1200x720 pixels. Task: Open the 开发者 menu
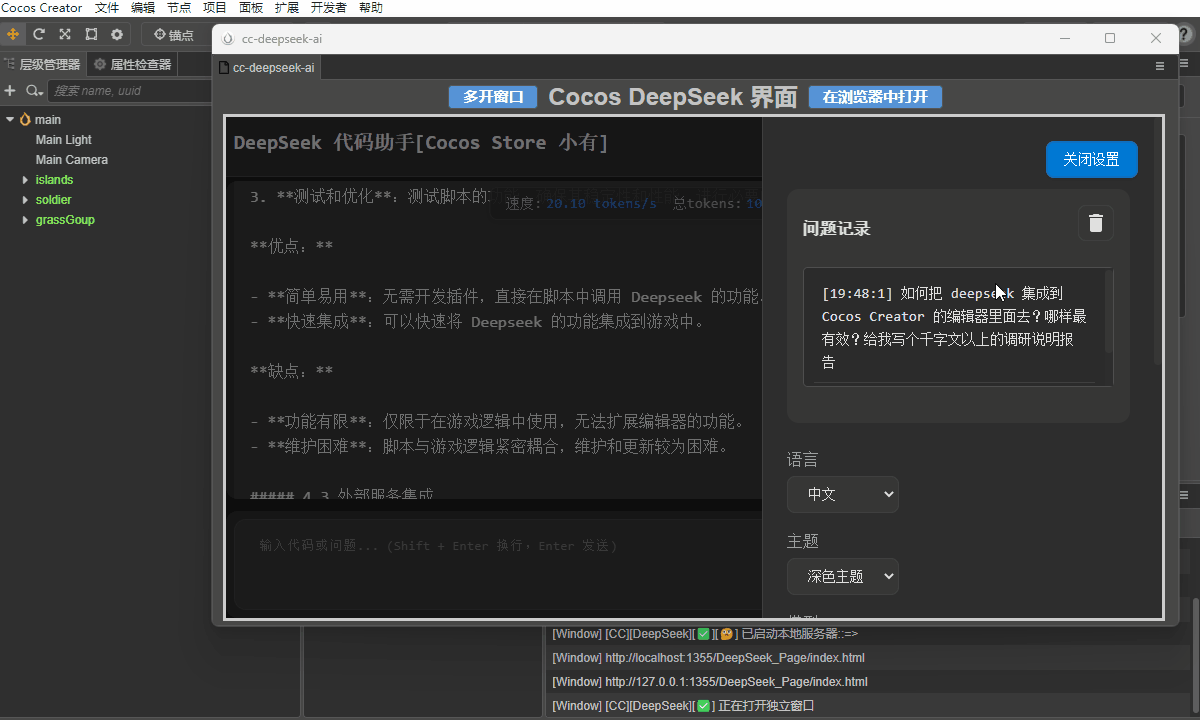[328, 8]
